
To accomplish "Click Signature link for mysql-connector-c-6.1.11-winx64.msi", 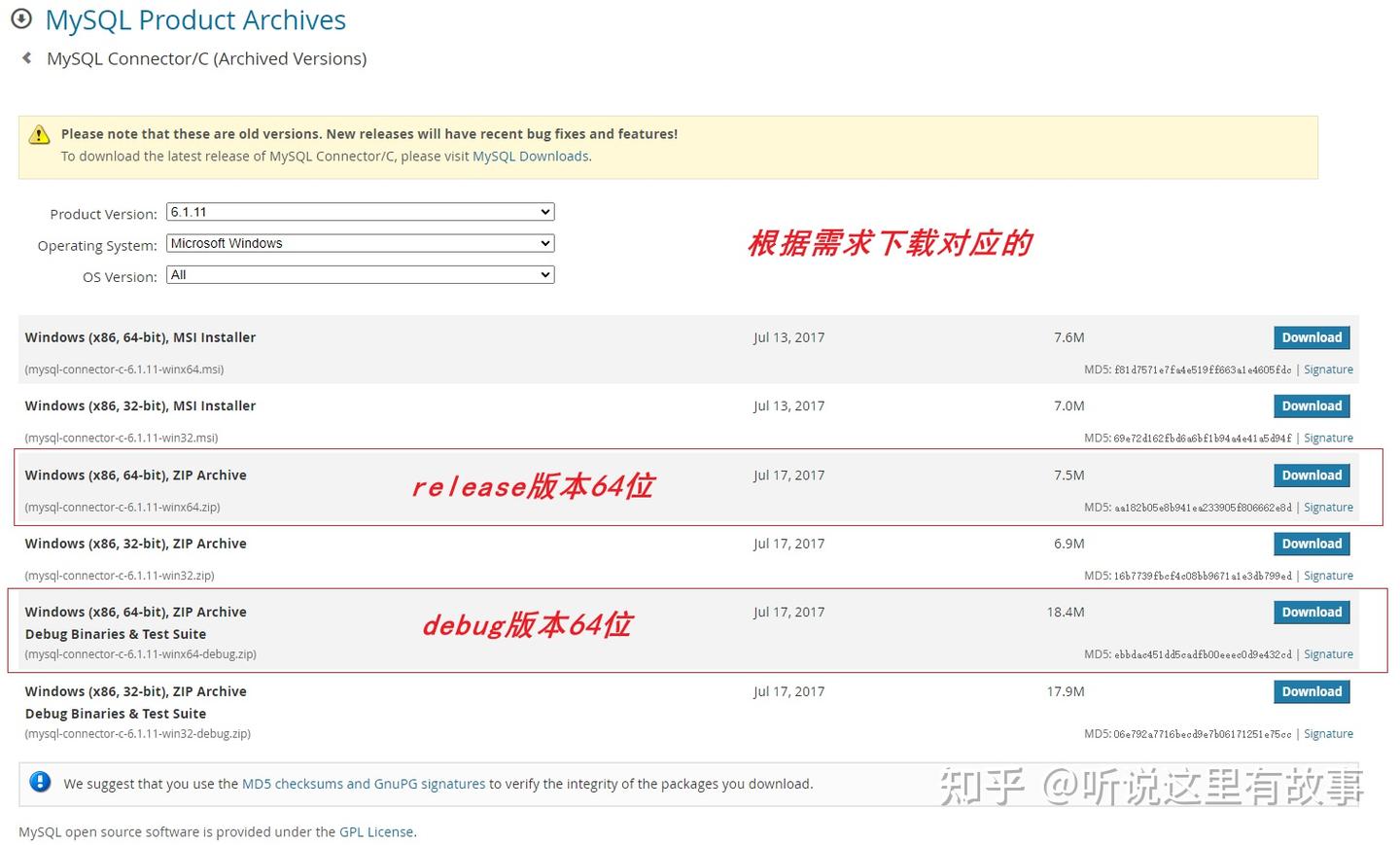I will click(x=1328, y=369).
